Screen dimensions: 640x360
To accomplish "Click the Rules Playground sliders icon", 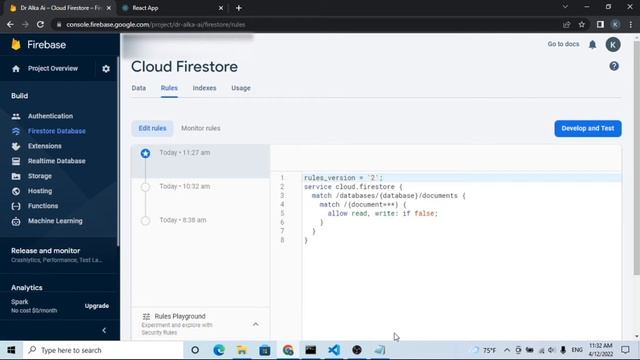I will click(x=146, y=316).
